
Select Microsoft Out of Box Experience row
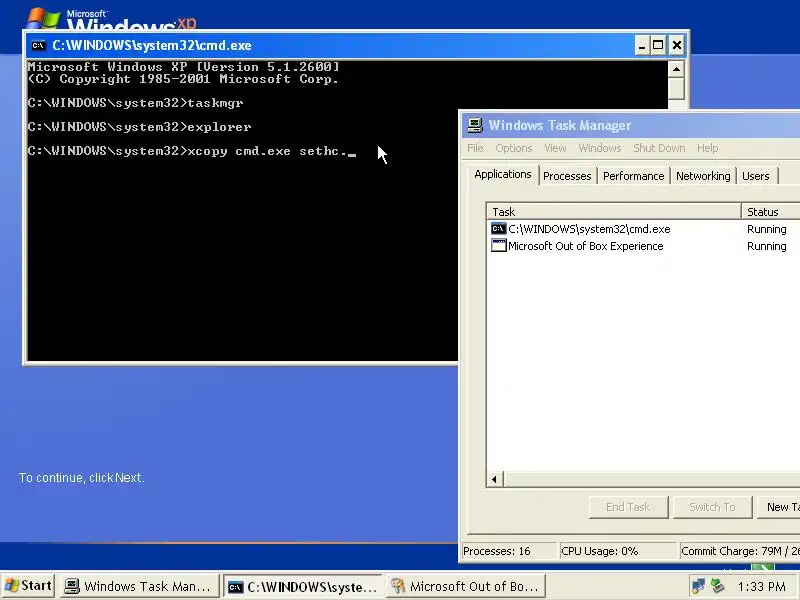[x=645, y=245]
